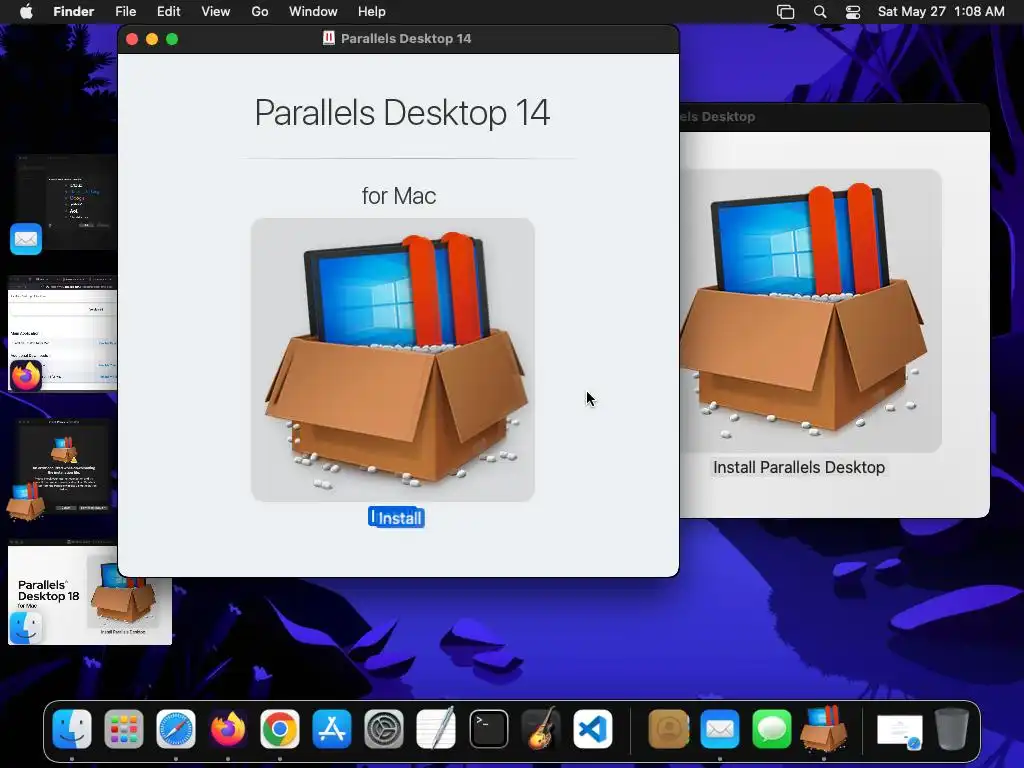Open Launchpad from the Dock
1024x768 pixels.
pos(123,729)
